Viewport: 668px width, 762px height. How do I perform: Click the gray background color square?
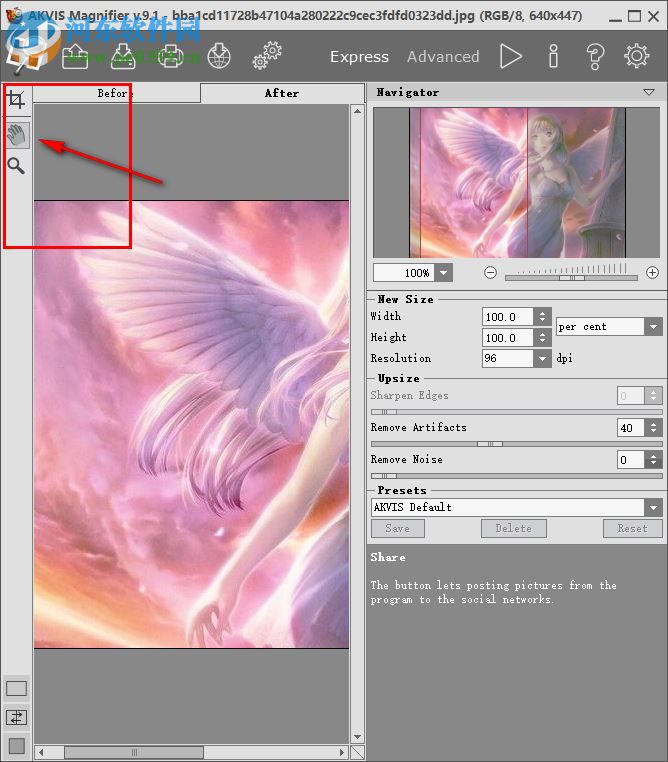click(17, 745)
